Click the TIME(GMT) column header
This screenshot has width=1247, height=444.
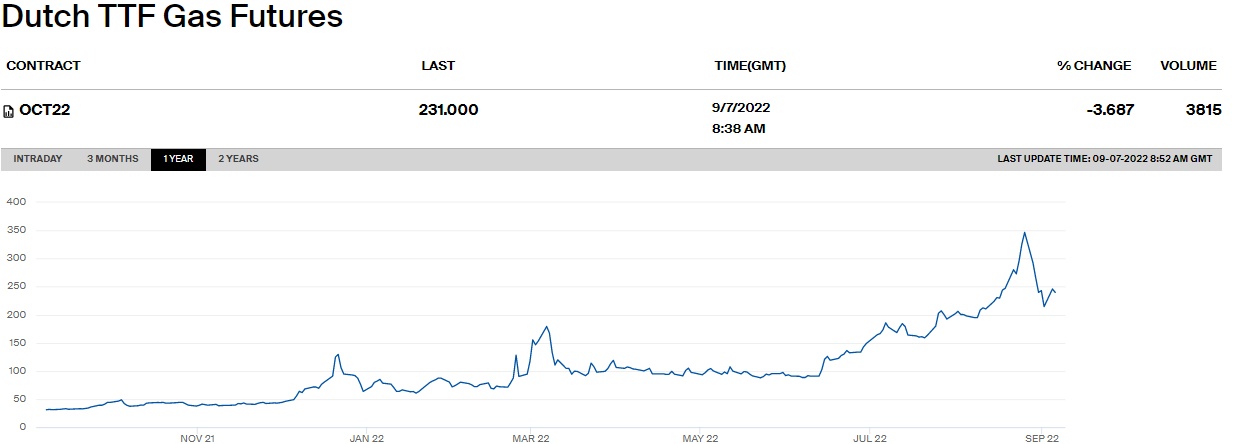point(748,66)
